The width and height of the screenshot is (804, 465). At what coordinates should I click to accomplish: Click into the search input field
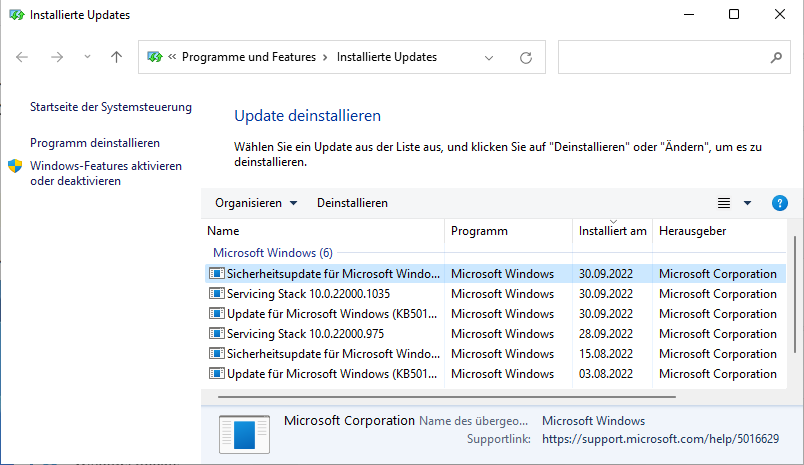coord(664,57)
